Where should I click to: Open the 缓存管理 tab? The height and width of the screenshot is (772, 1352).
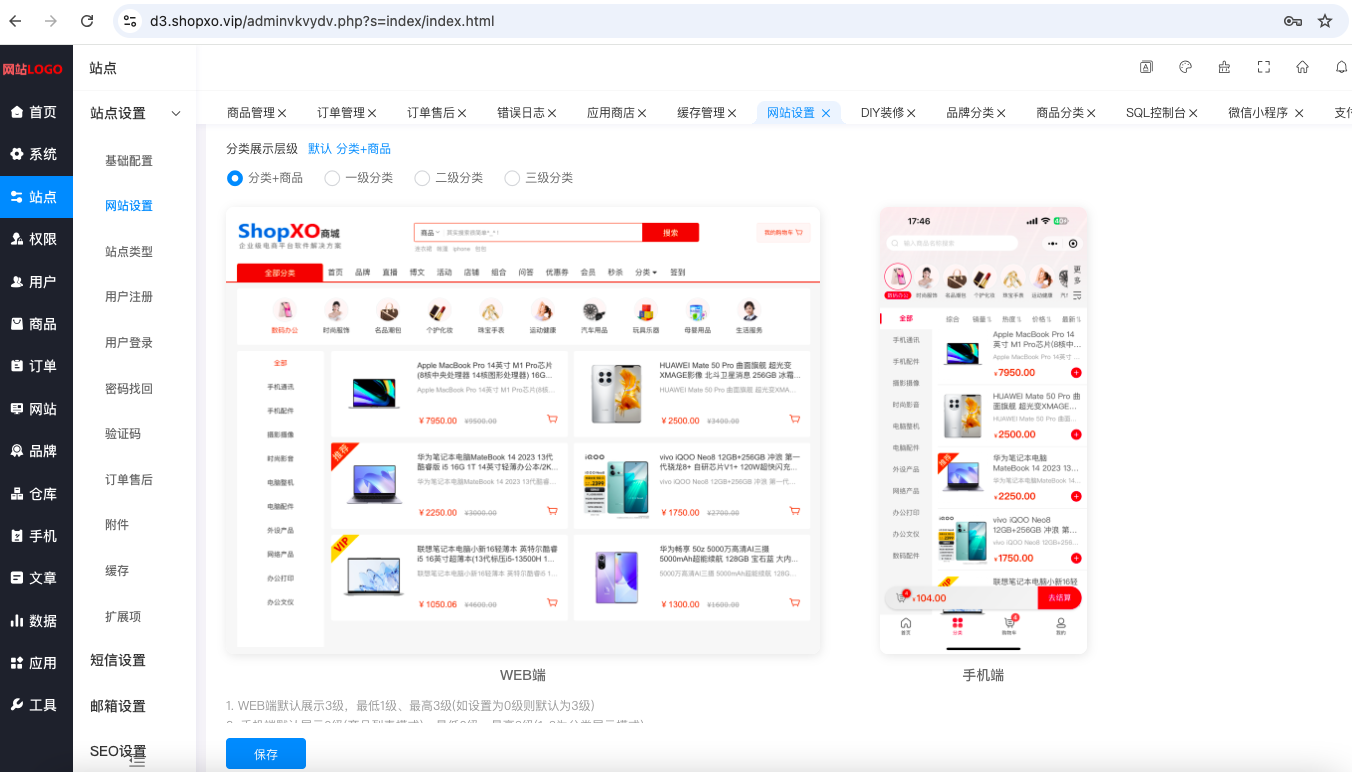coord(701,113)
